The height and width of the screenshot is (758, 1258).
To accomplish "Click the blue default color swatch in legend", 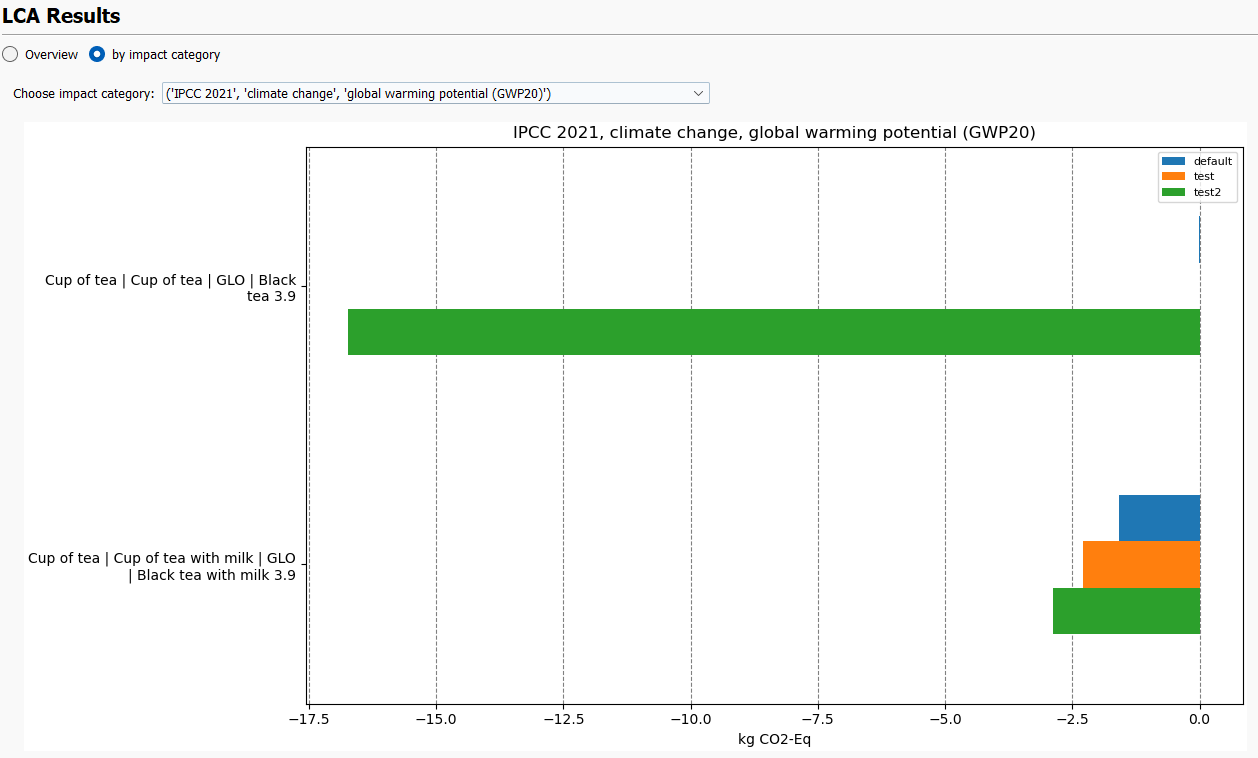I will (1175, 160).
